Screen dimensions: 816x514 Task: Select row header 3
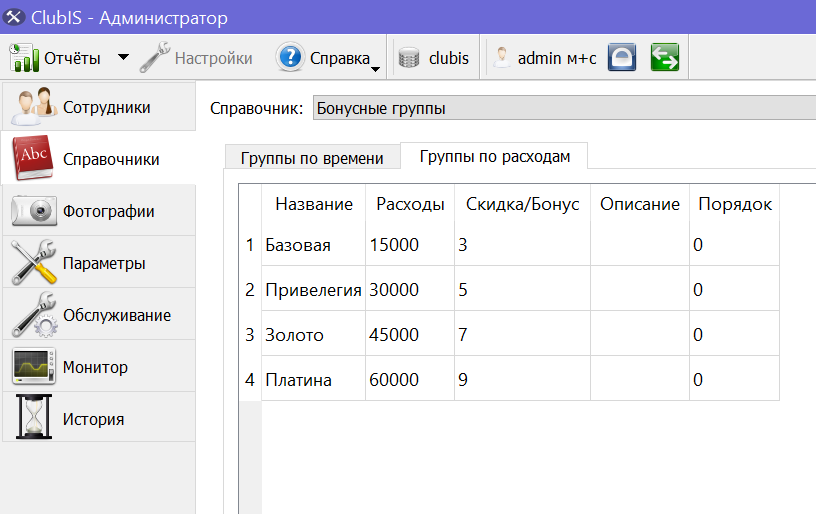click(250, 335)
